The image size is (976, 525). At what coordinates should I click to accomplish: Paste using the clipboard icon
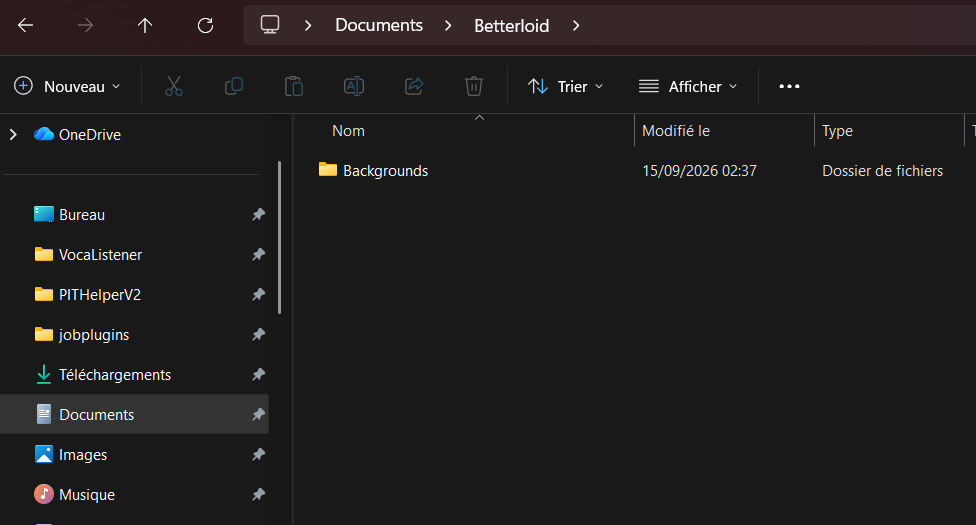click(x=294, y=86)
